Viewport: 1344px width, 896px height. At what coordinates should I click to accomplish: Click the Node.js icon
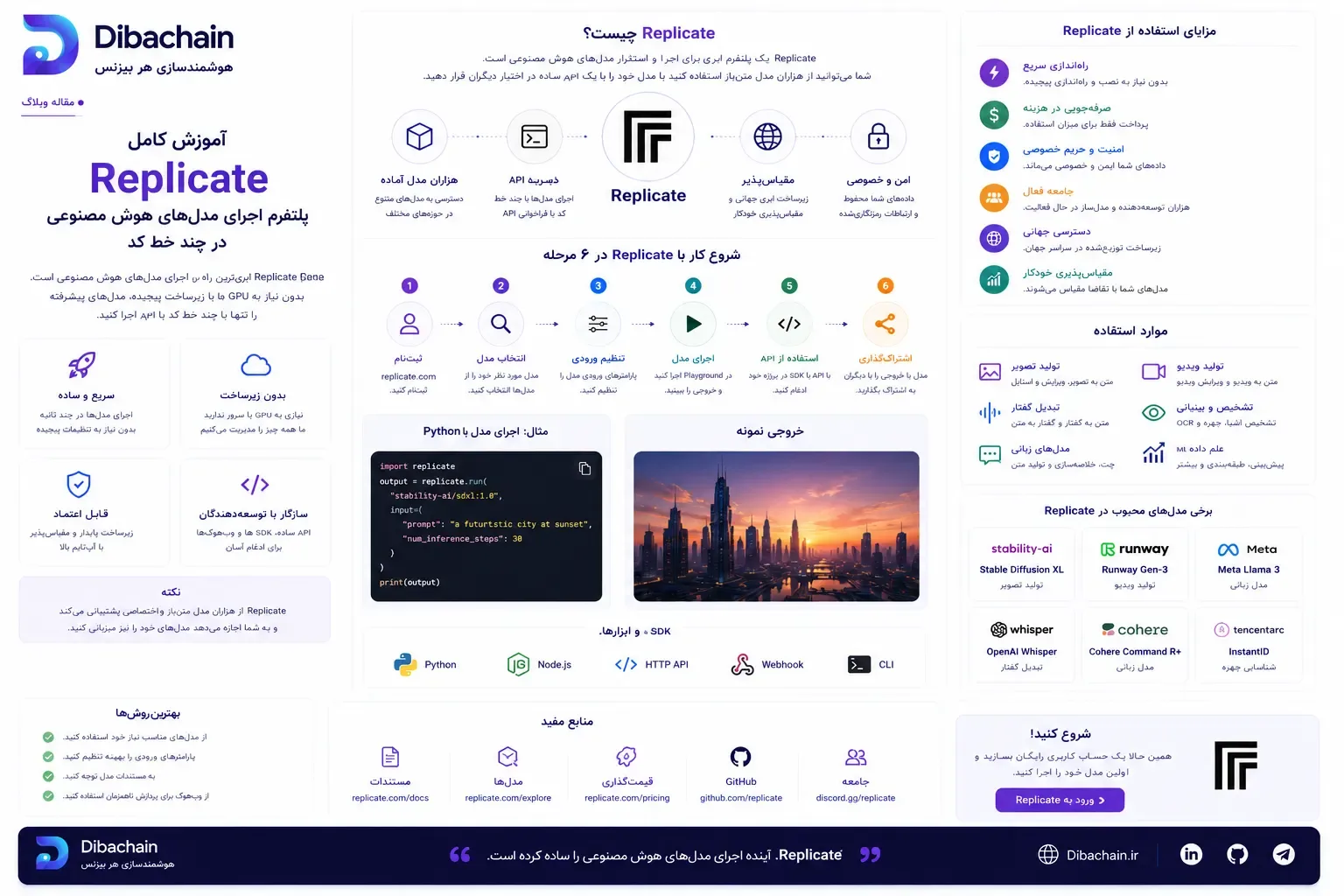pyautogui.click(x=518, y=665)
